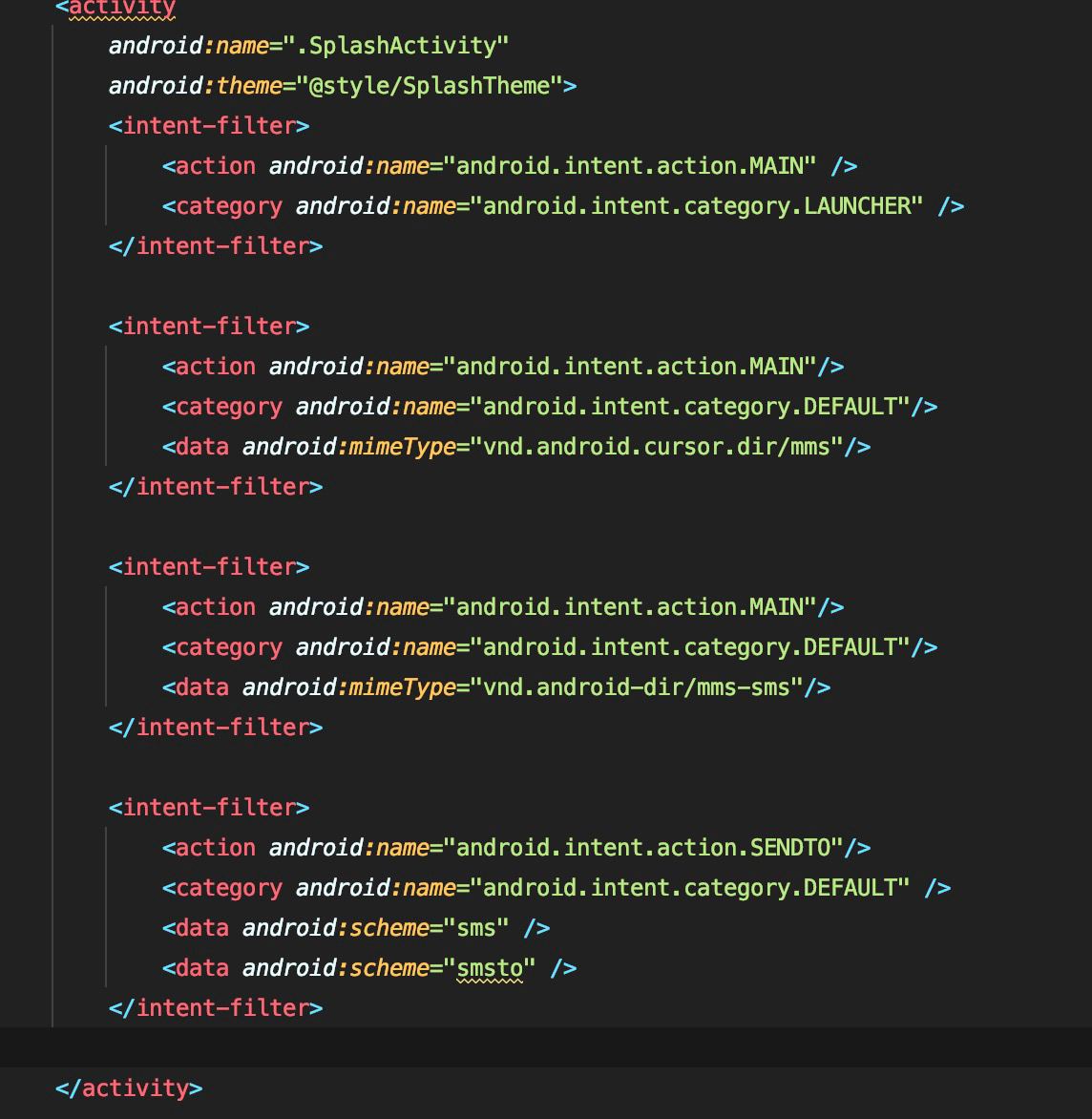Click the android:theme attribute name
Image resolution: width=1092 pixels, height=1119 pixels.
(x=196, y=86)
